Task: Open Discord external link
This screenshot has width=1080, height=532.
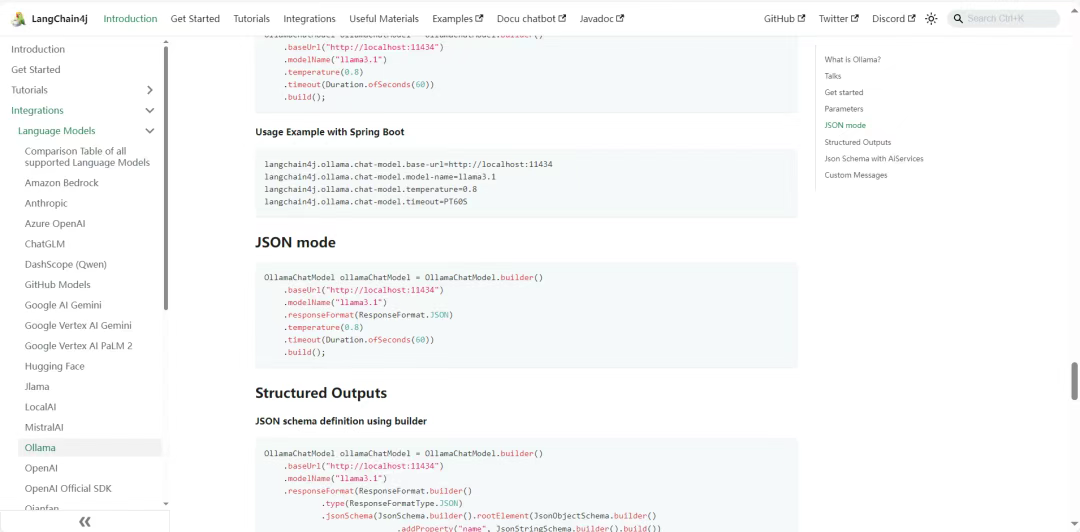Action: tap(894, 19)
